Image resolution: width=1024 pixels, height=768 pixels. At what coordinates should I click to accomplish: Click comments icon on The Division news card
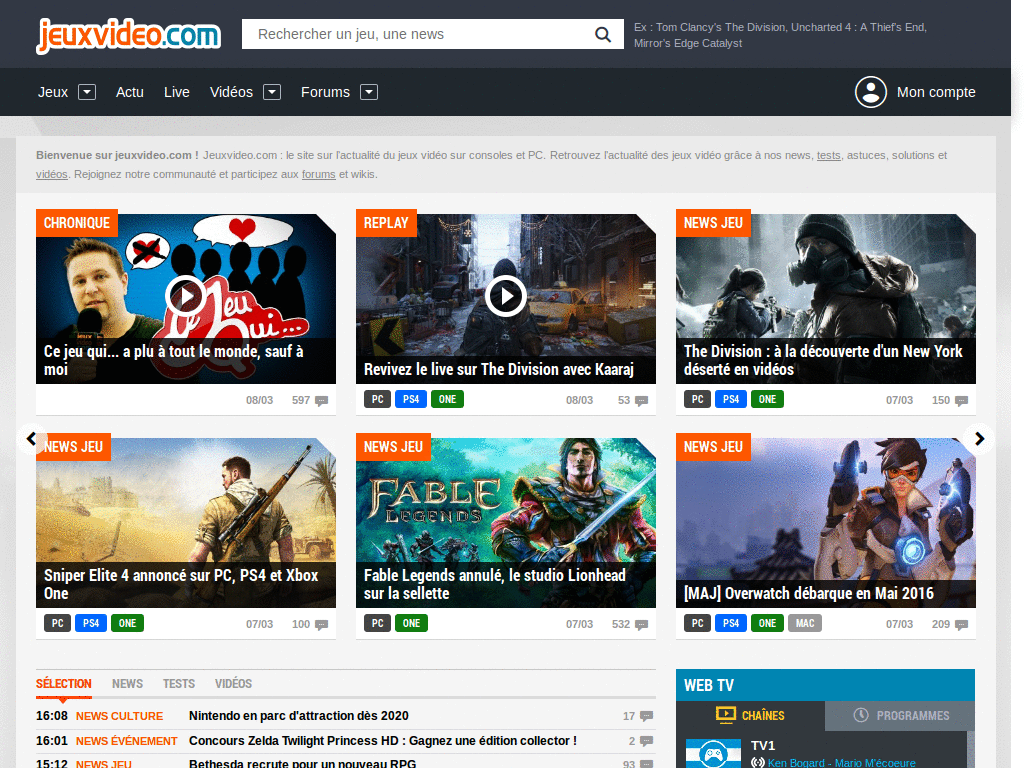(x=961, y=400)
